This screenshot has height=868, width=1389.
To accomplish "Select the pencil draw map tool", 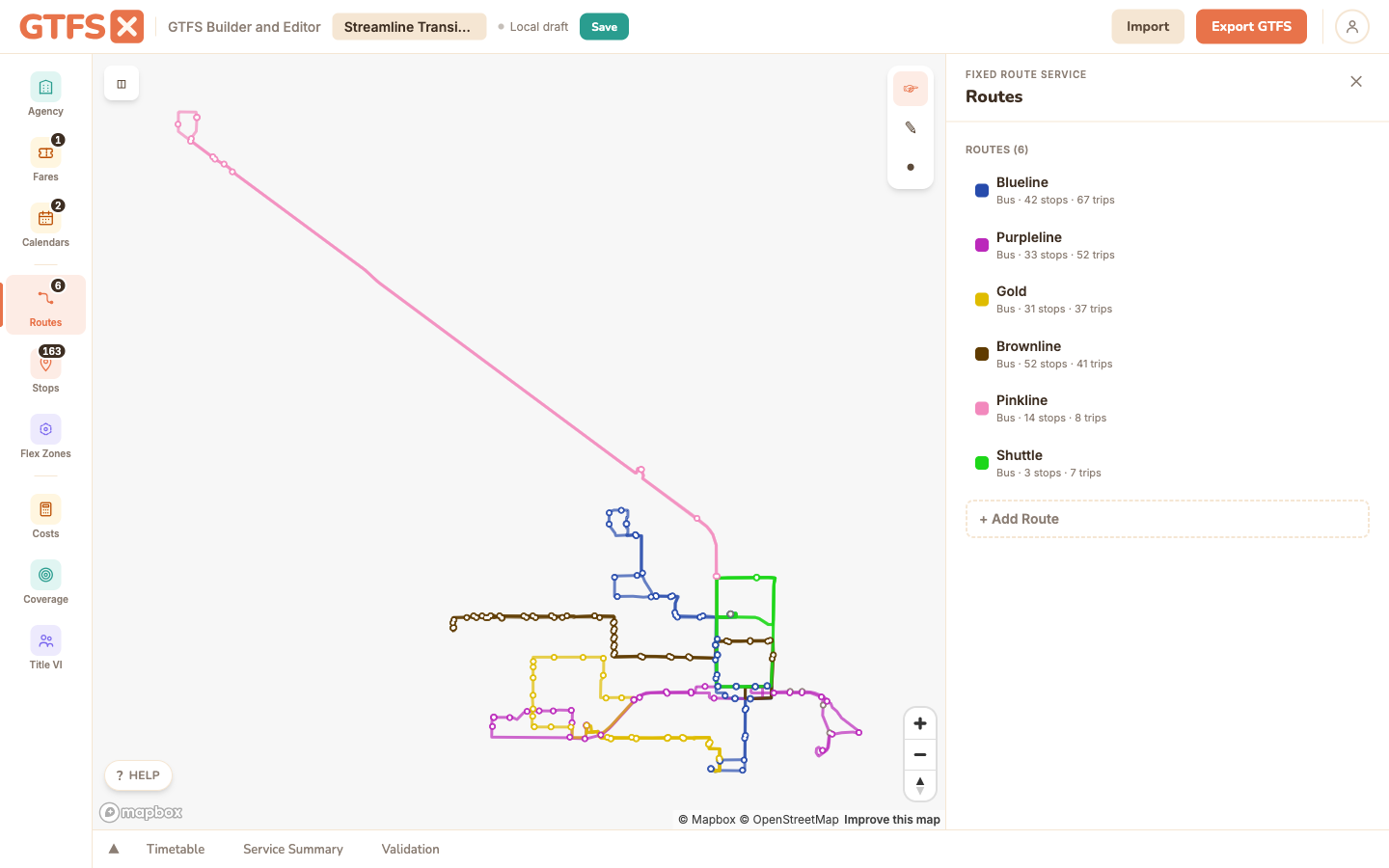I will click(x=911, y=127).
